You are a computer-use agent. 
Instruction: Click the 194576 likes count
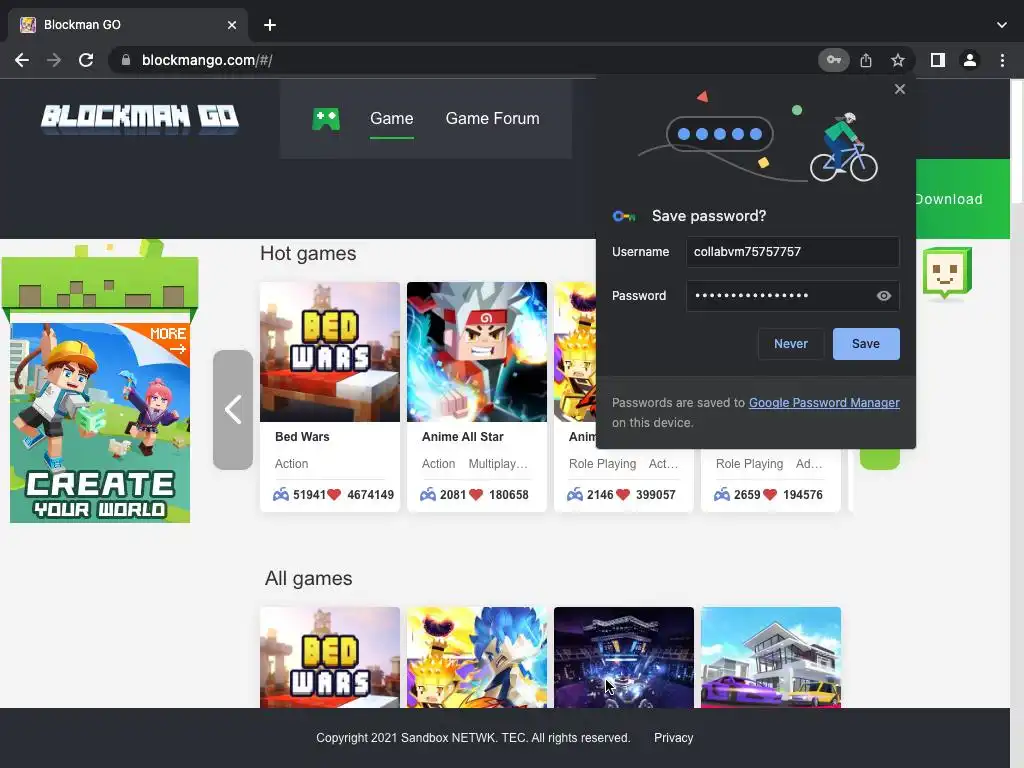803,494
